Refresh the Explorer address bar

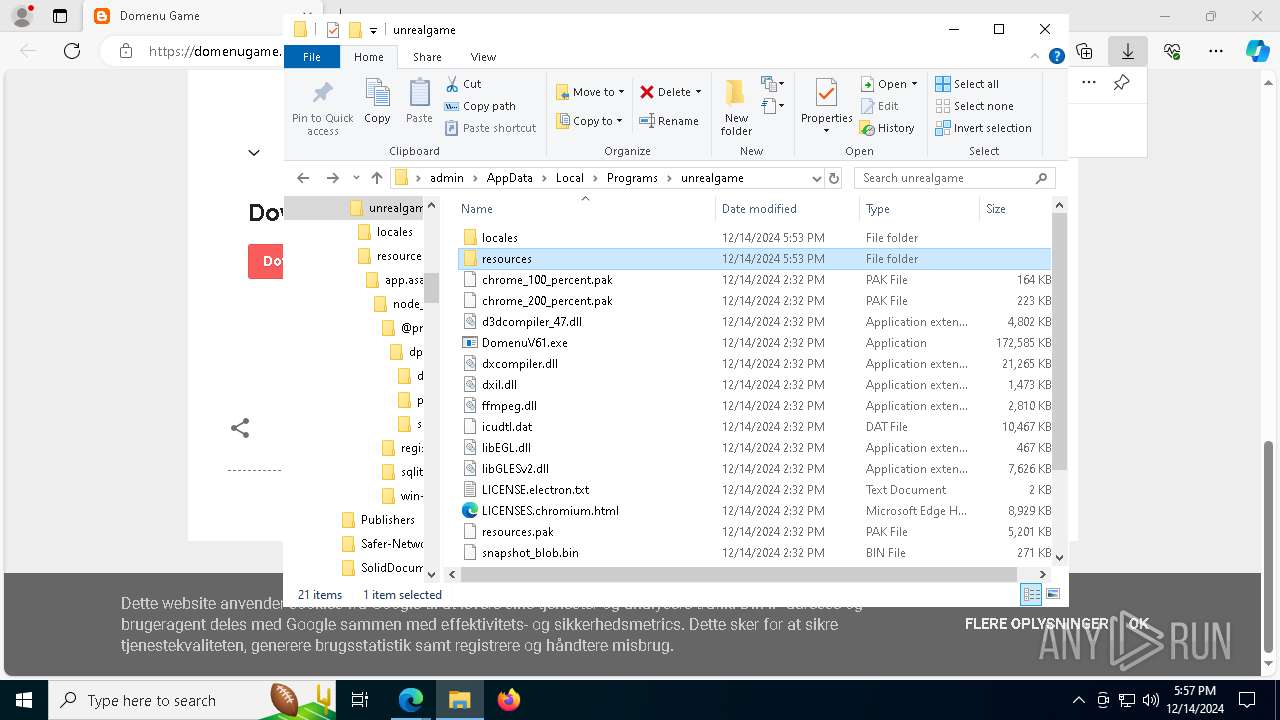(834, 178)
